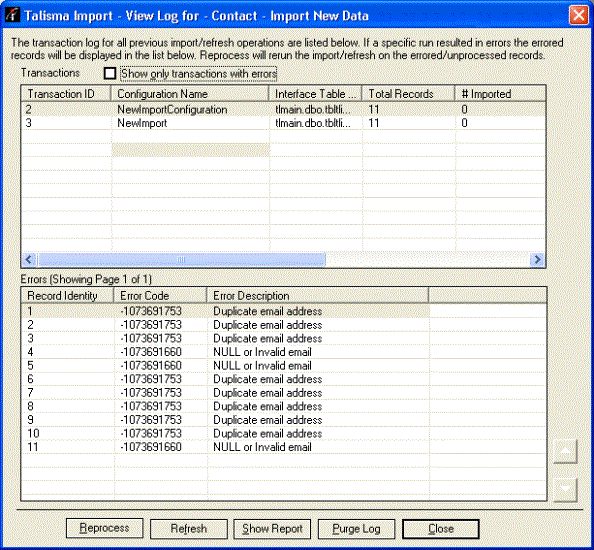This screenshot has height=550, width=594.
Task: Enable Show only transactions with errors
Action: [110, 73]
